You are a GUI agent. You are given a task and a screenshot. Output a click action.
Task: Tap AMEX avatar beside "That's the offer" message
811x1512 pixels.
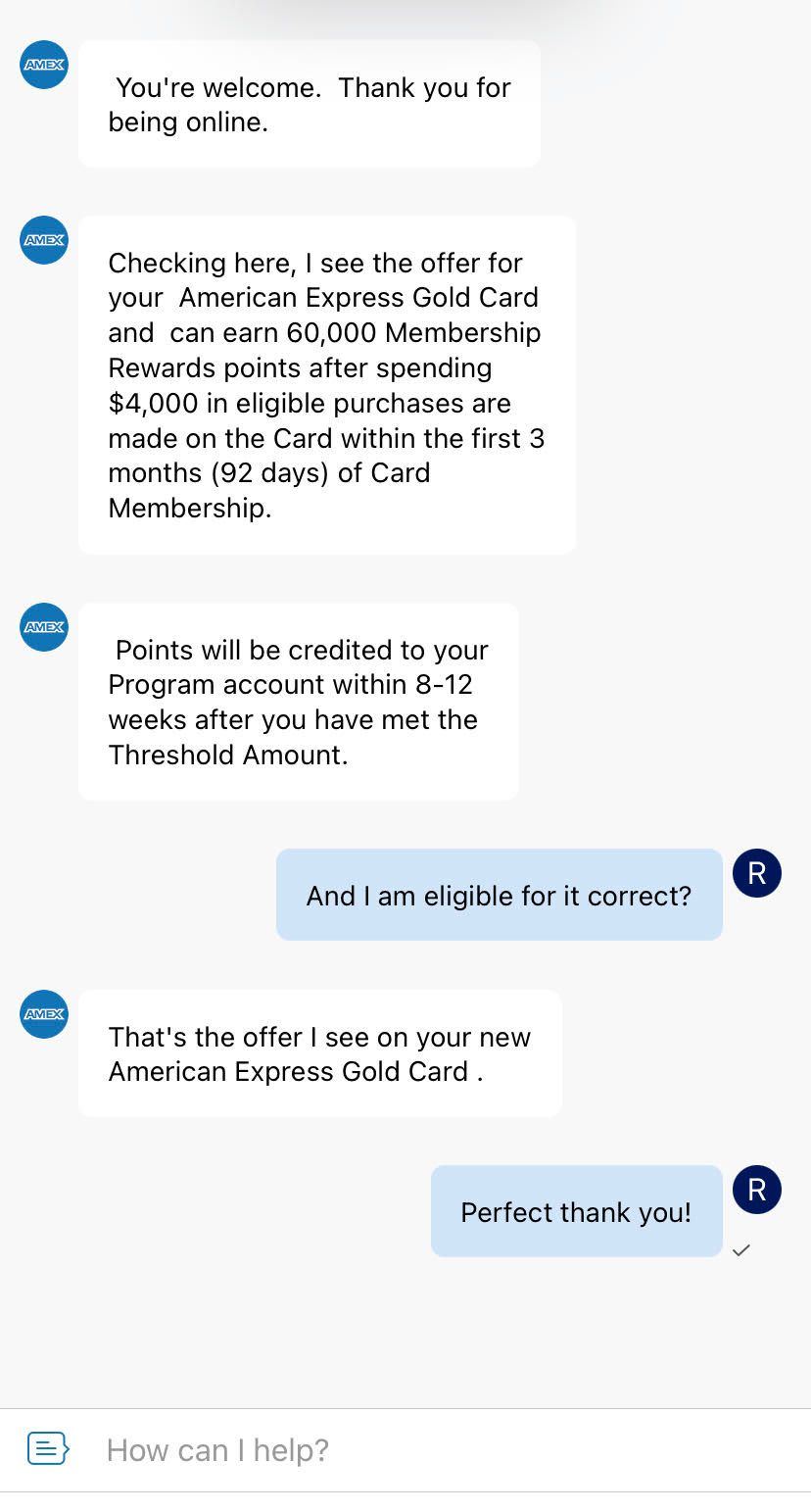point(44,1014)
